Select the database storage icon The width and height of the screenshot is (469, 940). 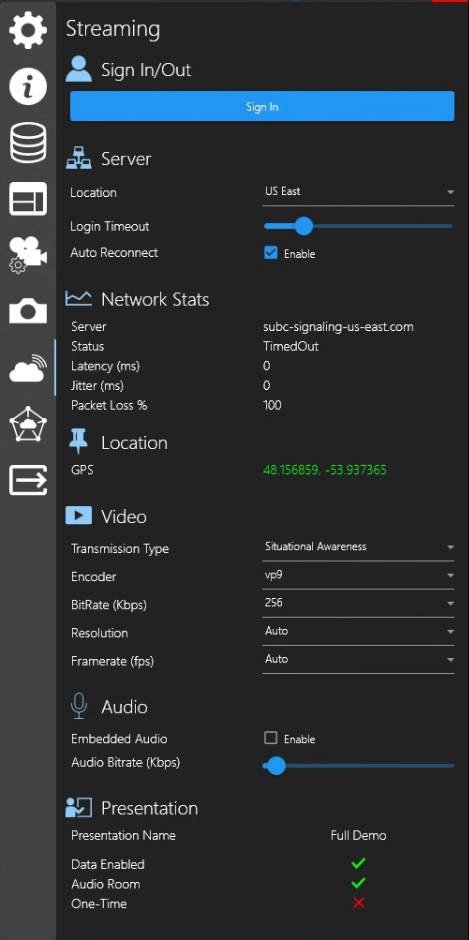pos(28,143)
